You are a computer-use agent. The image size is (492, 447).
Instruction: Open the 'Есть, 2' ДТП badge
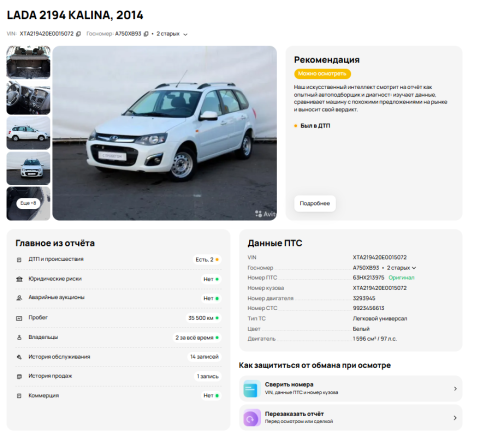point(207,260)
